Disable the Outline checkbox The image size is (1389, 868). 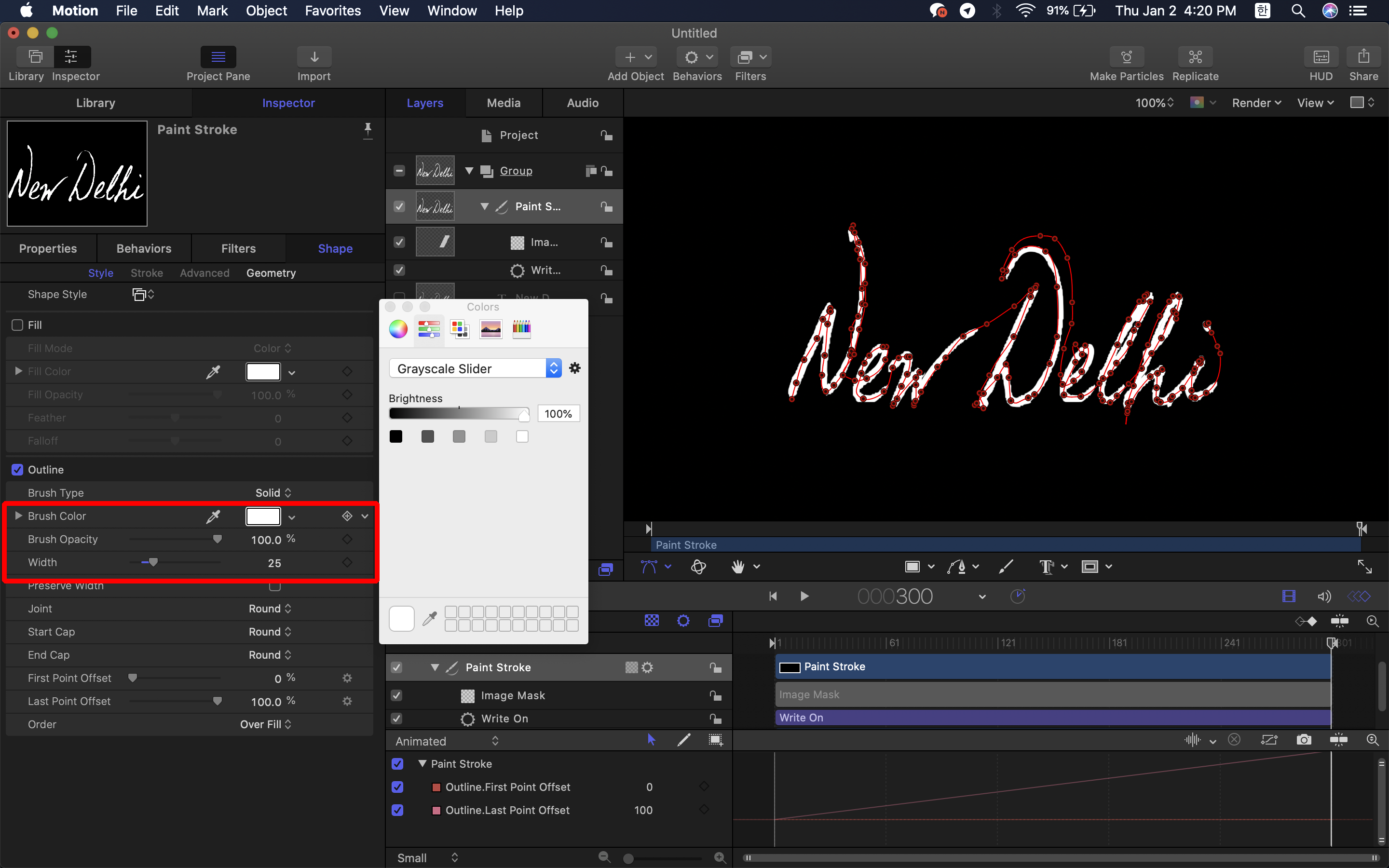tap(18, 470)
